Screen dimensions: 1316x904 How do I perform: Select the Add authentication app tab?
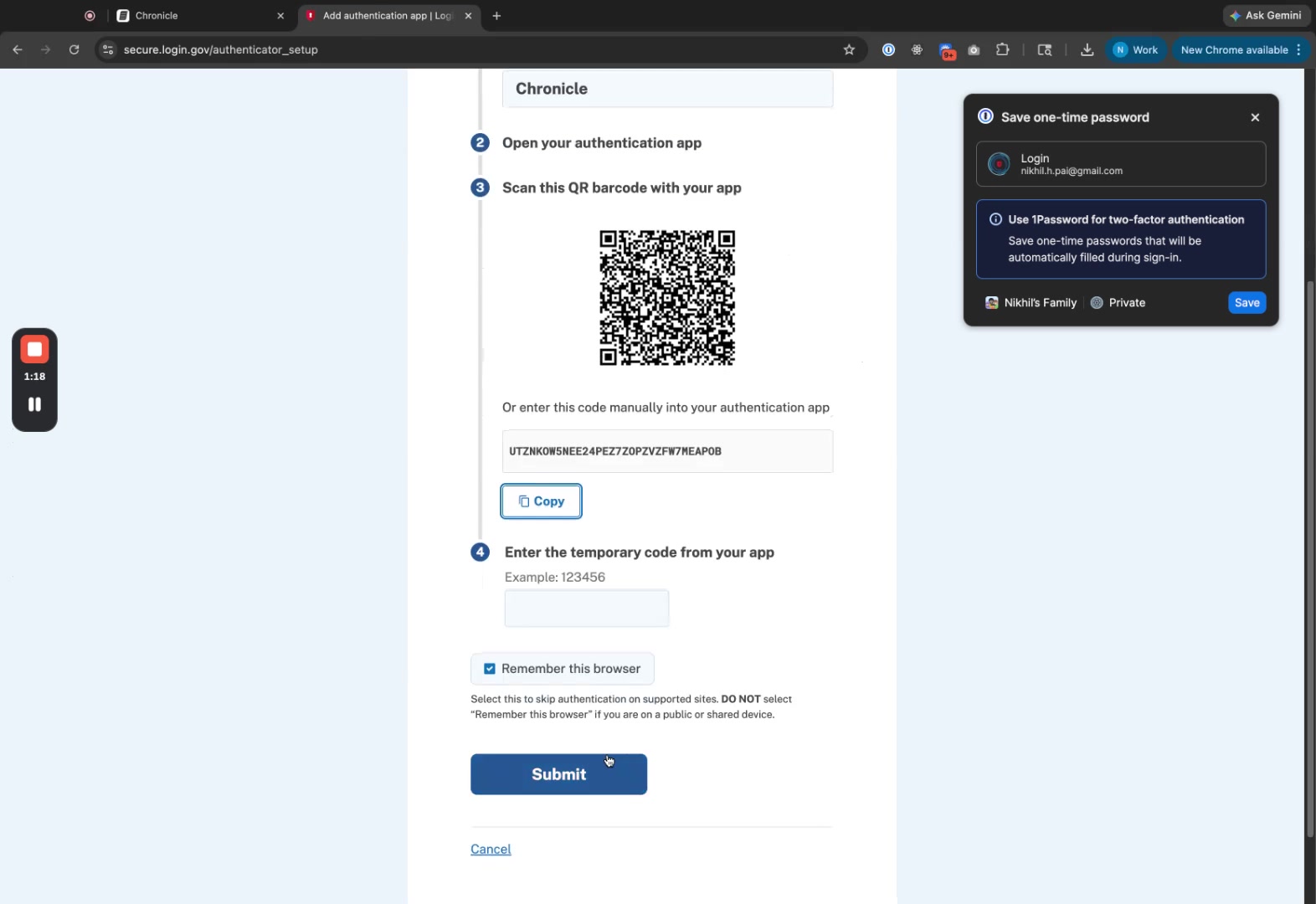click(388, 15)
